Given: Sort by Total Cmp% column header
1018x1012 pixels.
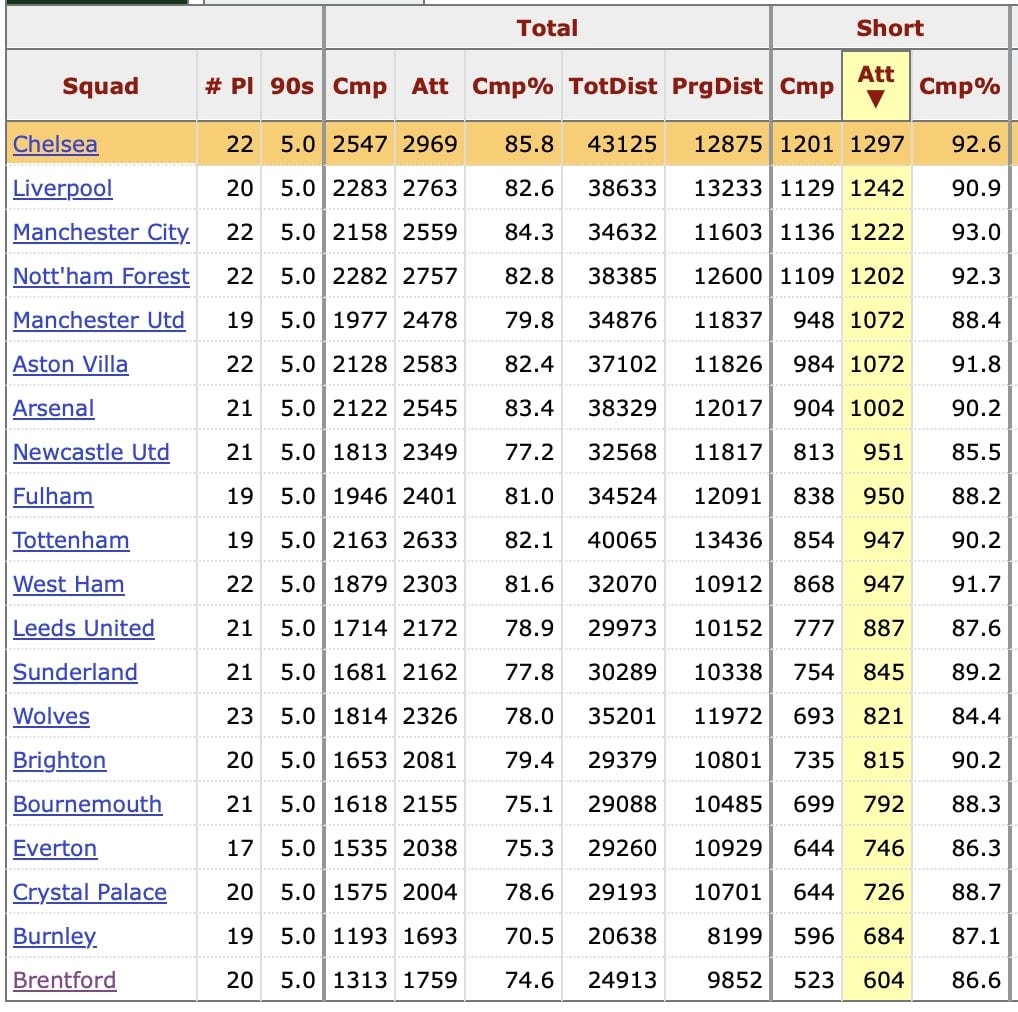Looking at the screenshot, I should point(513,86).
